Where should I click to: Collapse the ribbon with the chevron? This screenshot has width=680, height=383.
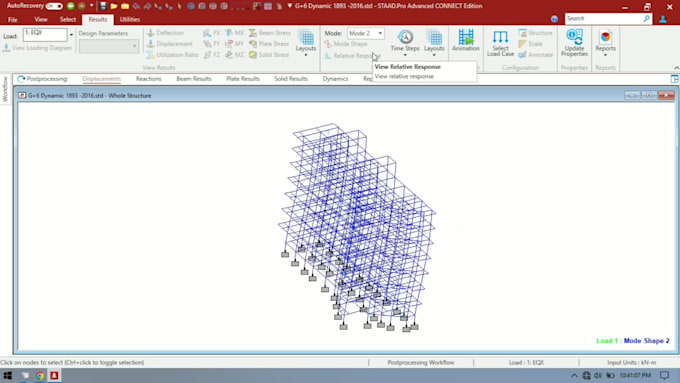click(x=676, y=68)
